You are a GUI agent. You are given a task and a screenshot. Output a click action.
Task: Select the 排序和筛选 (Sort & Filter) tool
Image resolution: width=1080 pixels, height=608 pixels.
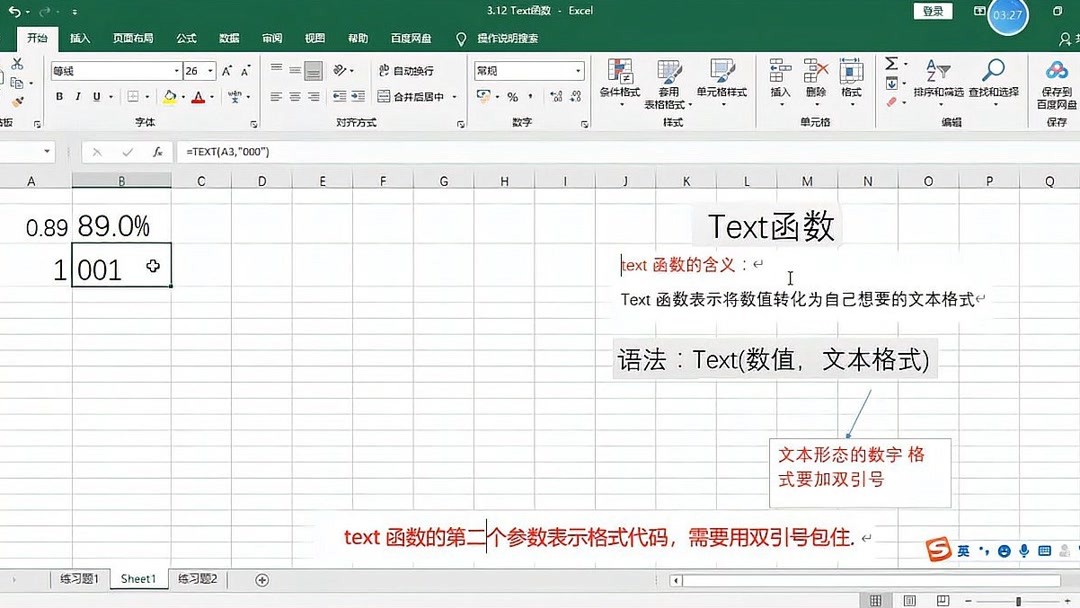coord(939,85)
